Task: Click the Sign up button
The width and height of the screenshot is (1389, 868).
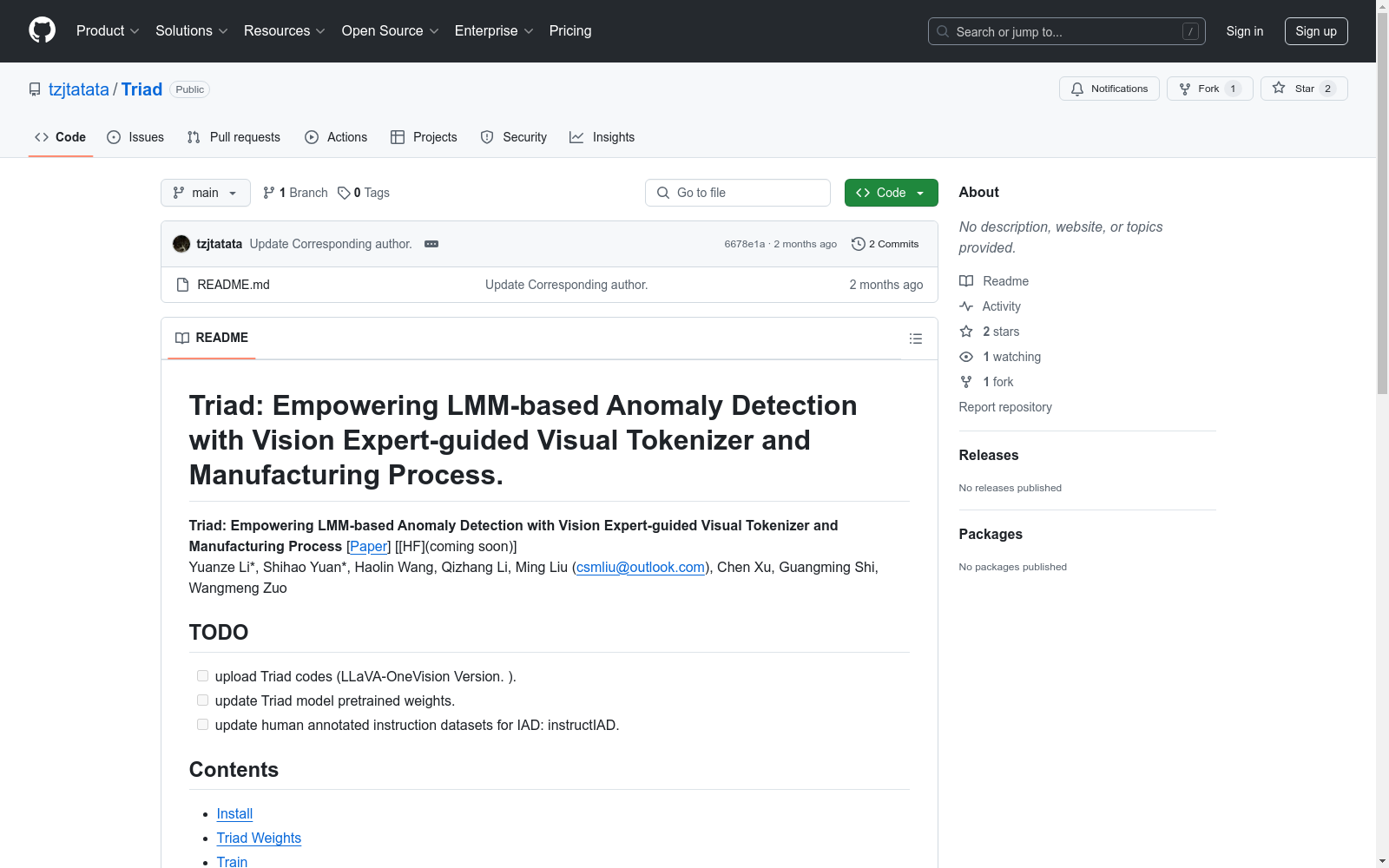Action: click(1316, 31)
